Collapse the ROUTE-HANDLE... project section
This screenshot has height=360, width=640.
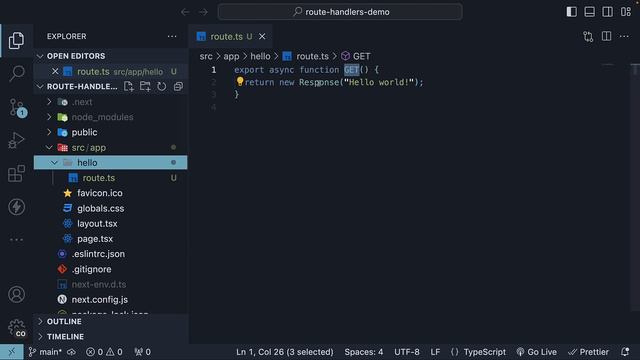click(x=40, y=87)
